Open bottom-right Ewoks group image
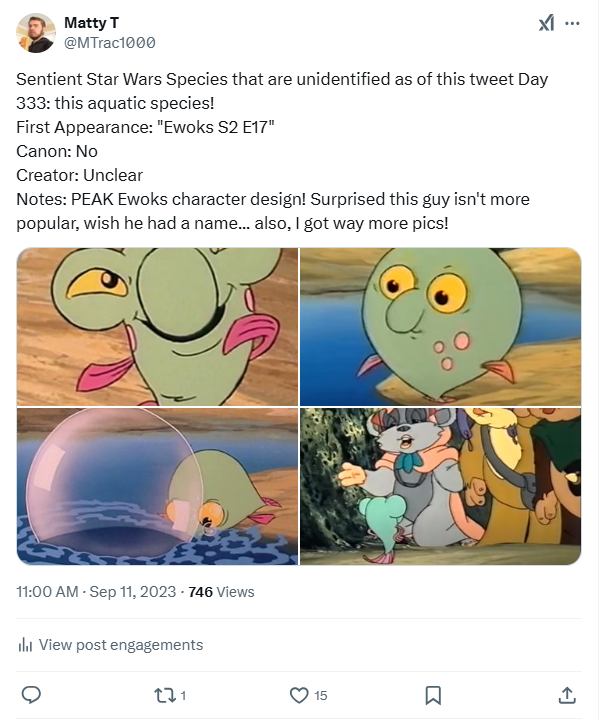This screenshot has height=721, width=600. [x=441, y=486]
